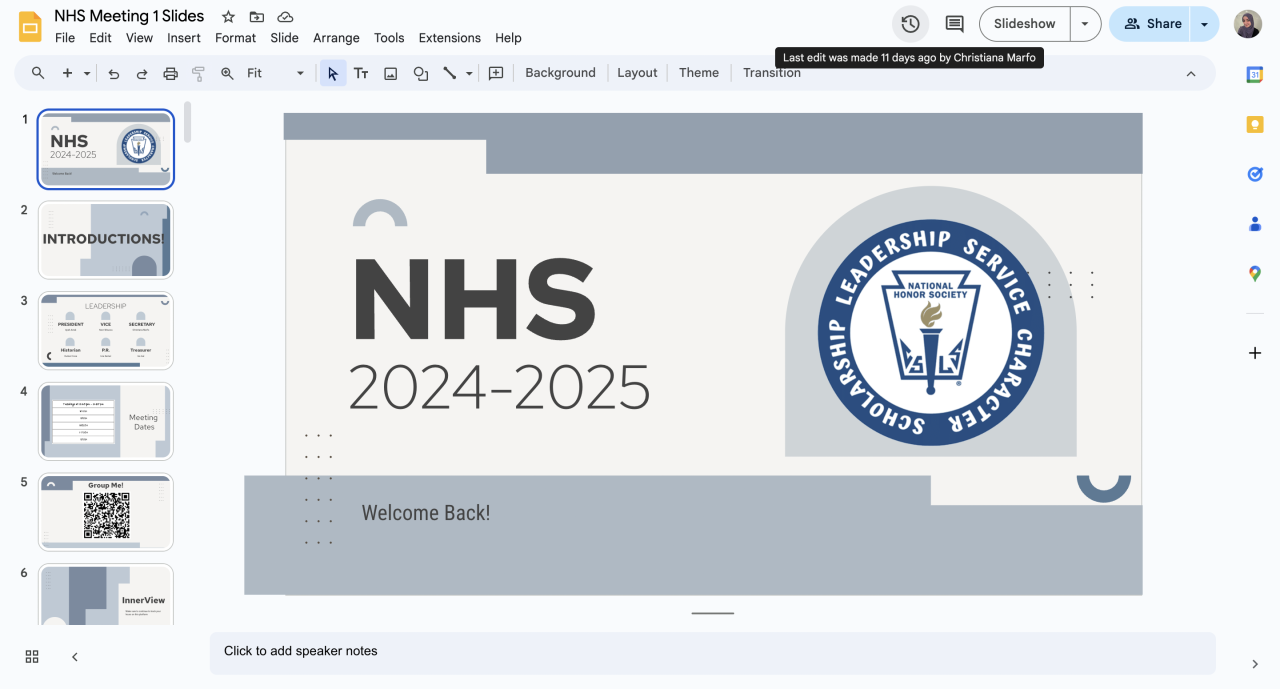Open the line type dropdown arrow
This screenshot has height=689, width=1280.
coord(469,73)
